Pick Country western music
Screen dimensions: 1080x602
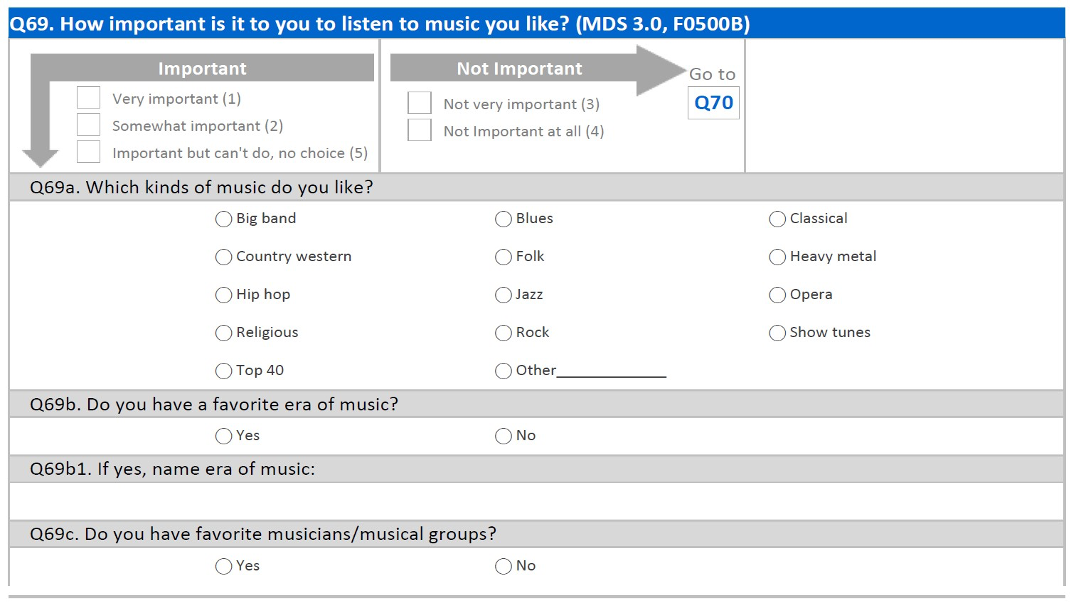(x=224, y=256)
